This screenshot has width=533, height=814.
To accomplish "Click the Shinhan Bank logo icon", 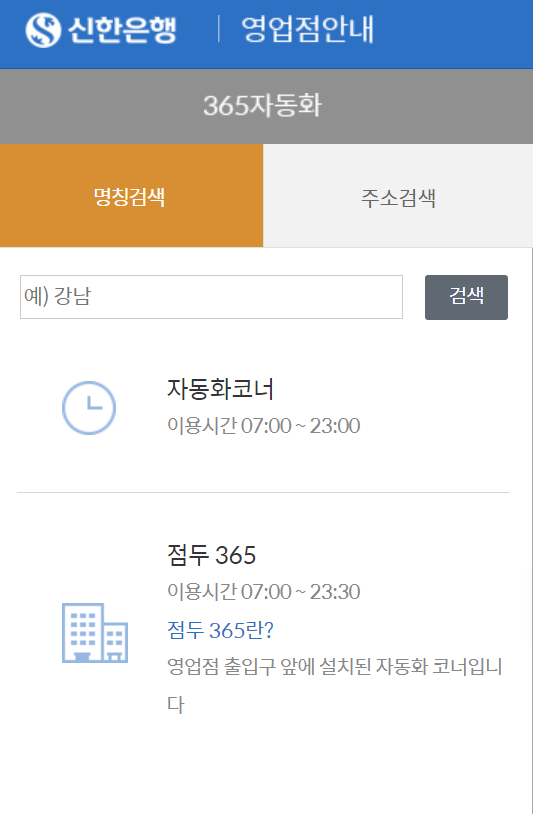I will (43, 30).
